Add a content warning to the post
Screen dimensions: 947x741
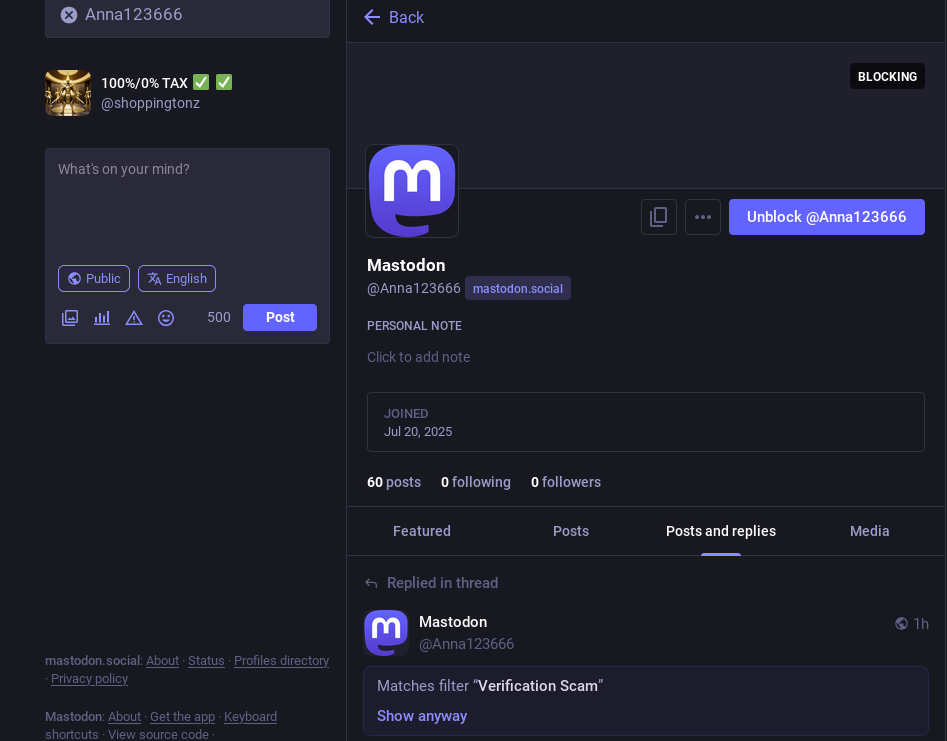click(134, 317)
